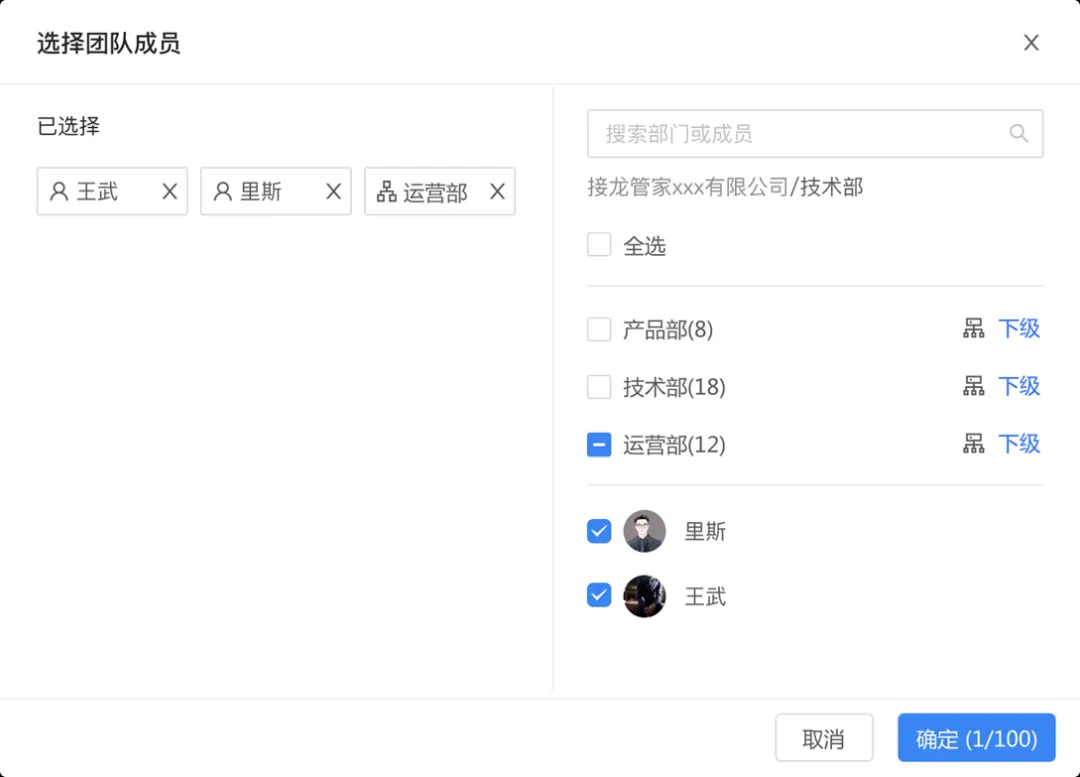Focus the 搜索部门或成员 search field
This screenshot has height=777, width=1080.
click(x=815, y=134)
